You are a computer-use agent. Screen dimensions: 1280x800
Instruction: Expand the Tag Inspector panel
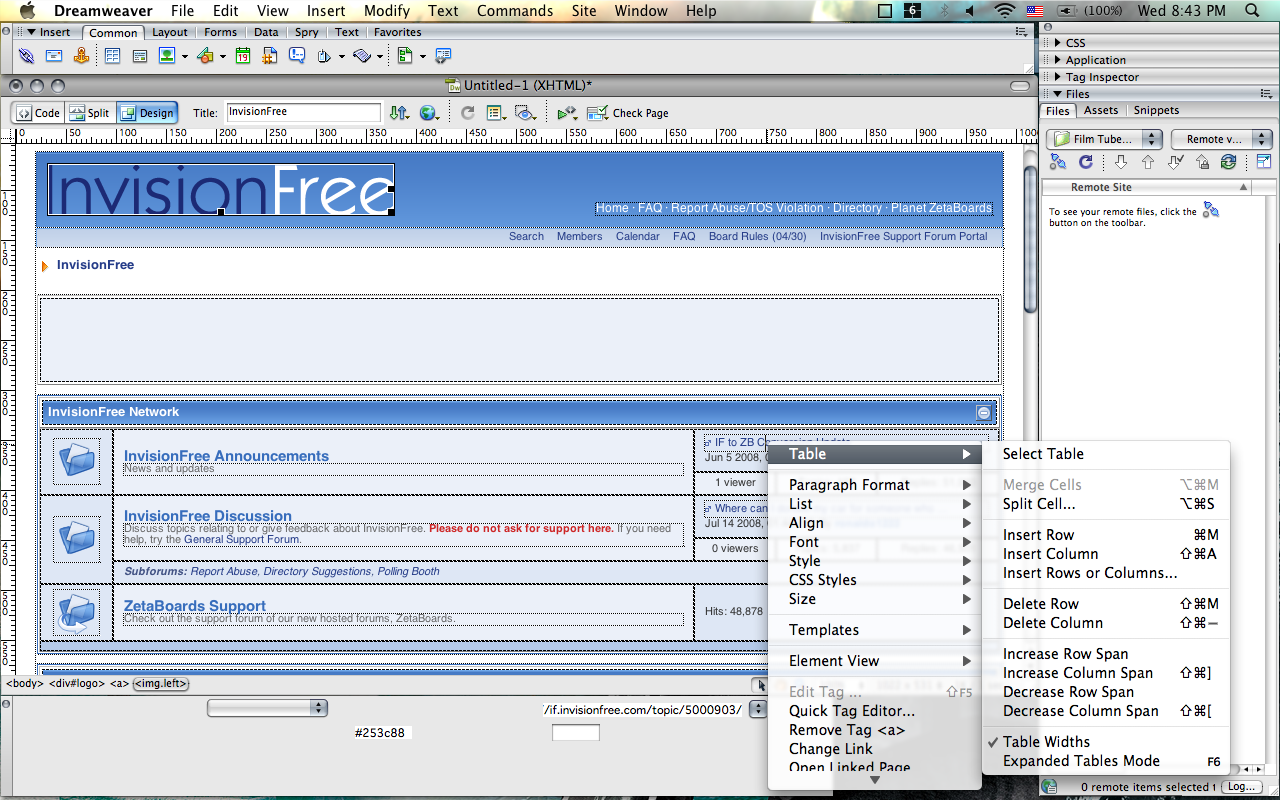(x=1058, y=77)
